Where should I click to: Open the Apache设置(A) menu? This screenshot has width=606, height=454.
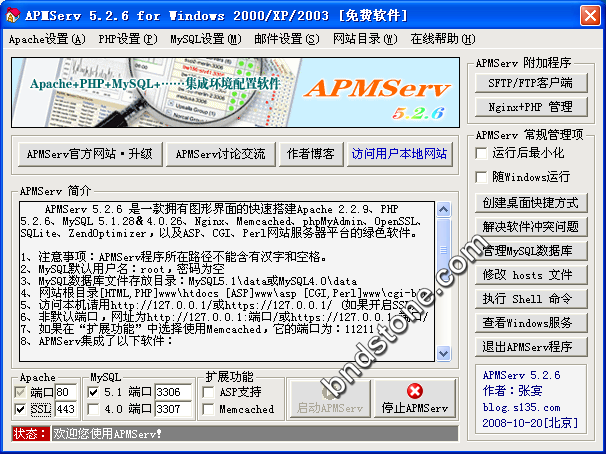(47, 39)
